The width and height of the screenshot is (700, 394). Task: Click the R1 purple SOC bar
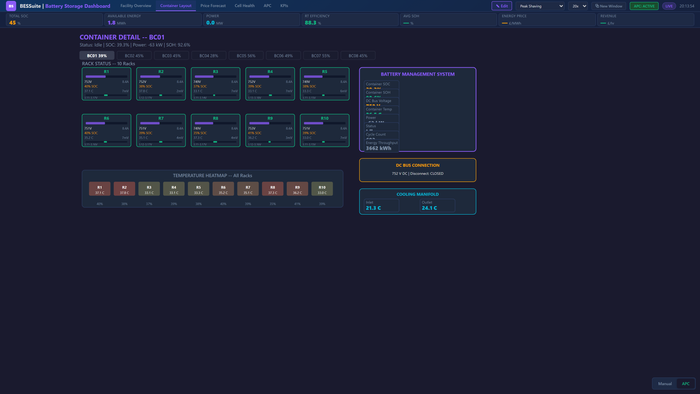(96, 77)
